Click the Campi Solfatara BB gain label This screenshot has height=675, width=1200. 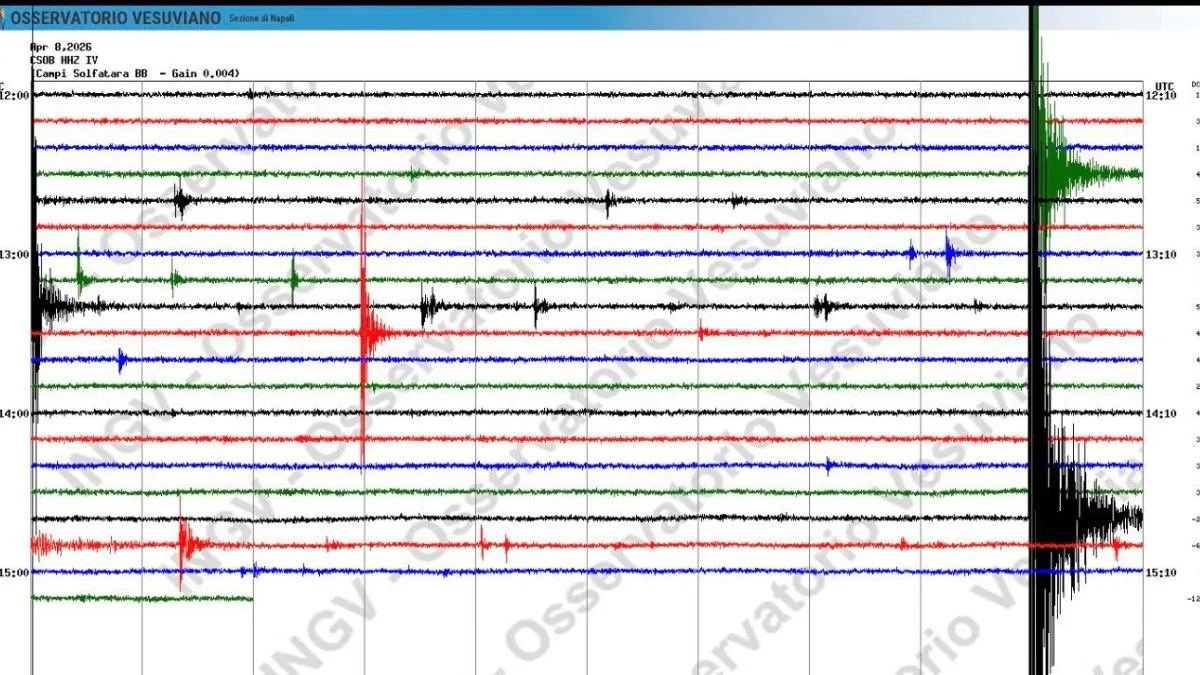tap(134, 73)
